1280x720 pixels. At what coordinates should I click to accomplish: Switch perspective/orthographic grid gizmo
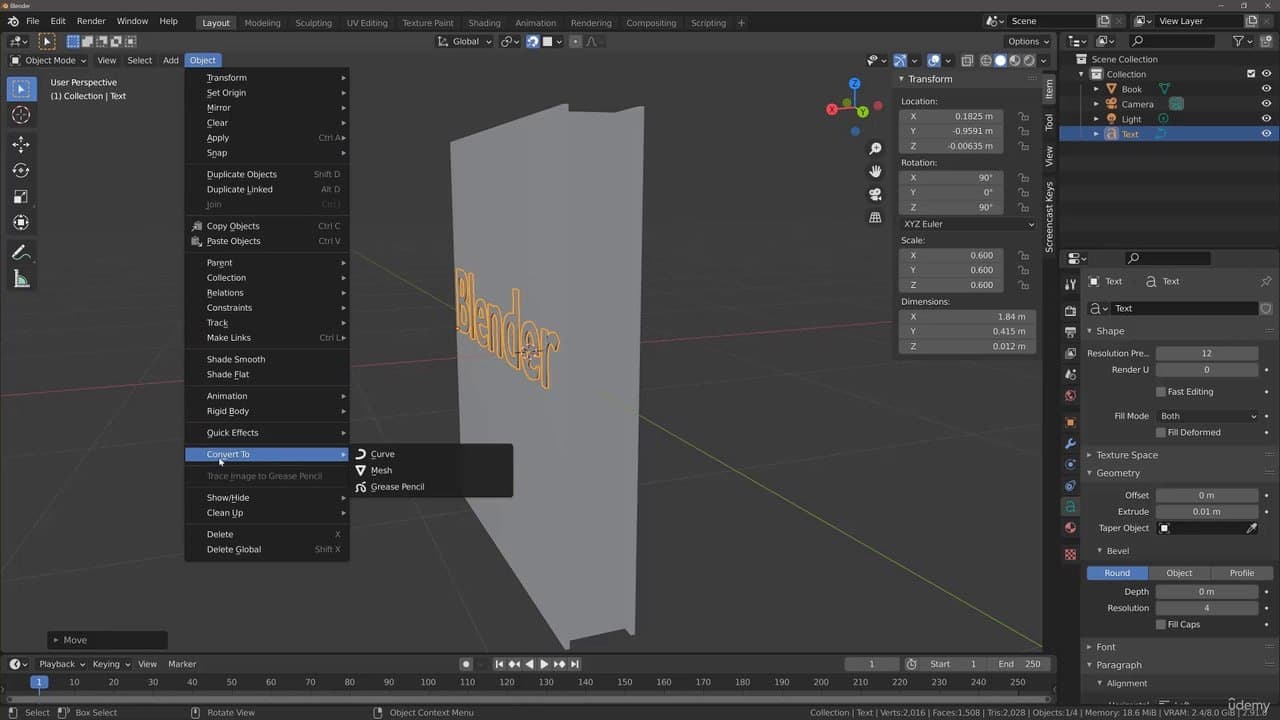[875, 217]
